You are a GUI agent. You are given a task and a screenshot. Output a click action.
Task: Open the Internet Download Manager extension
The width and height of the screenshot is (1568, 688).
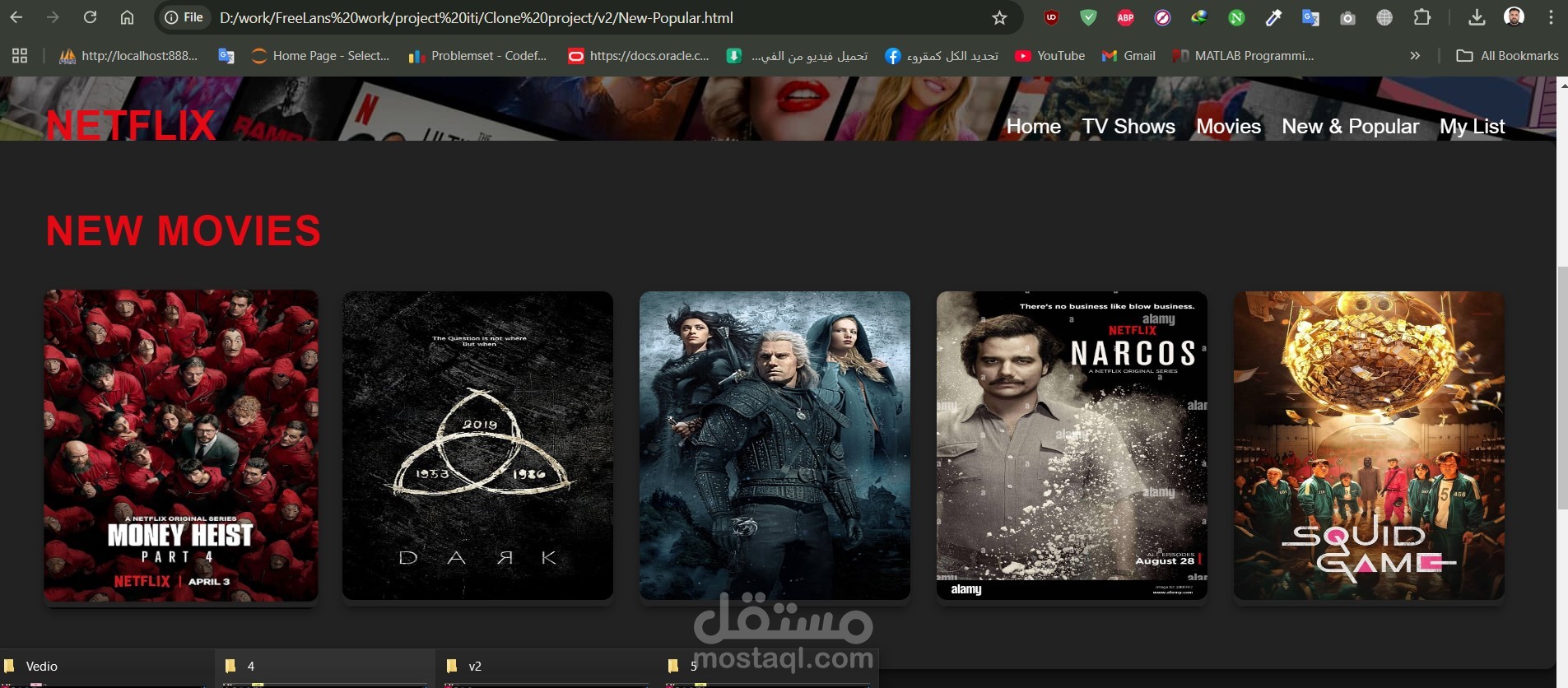pos(1199,17)
